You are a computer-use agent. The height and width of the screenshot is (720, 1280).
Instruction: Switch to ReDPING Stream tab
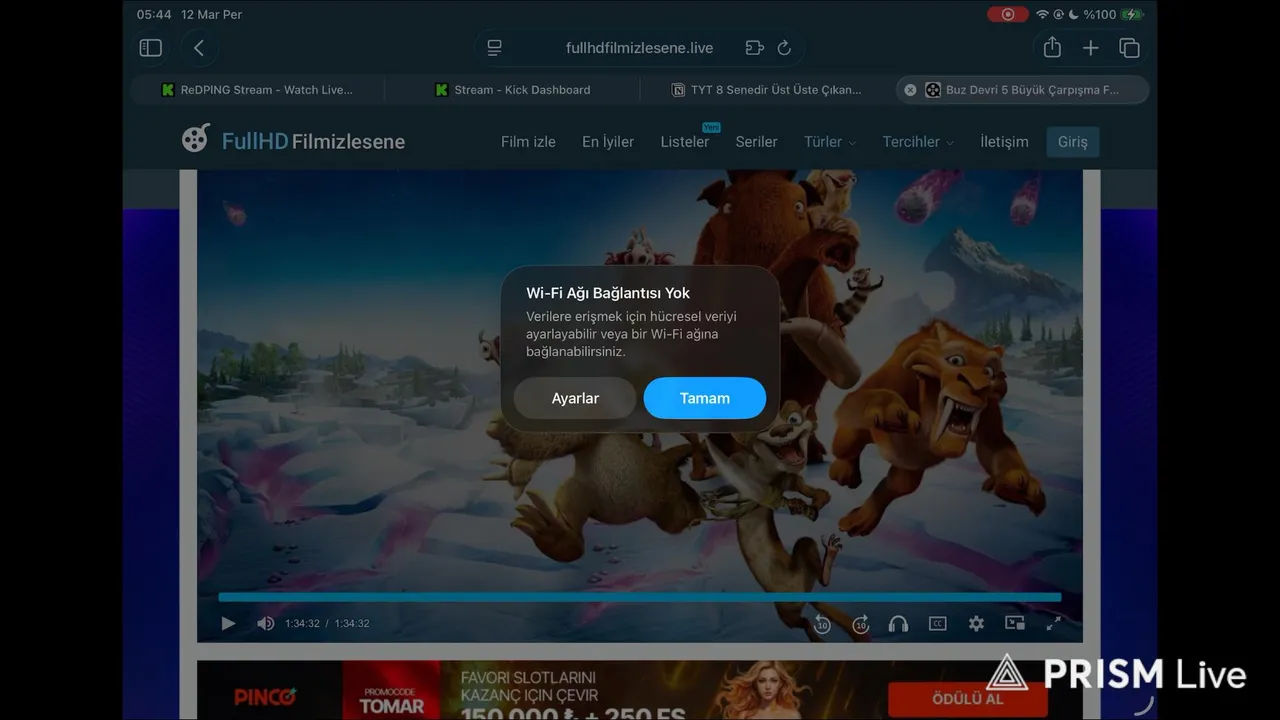click(257, 90)
